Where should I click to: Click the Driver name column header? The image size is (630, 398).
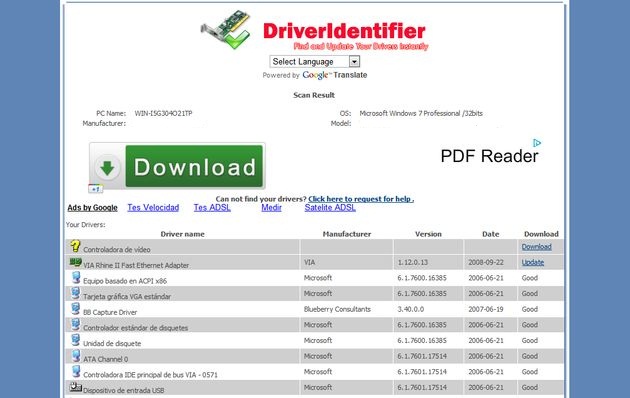[x=182, y=234]
